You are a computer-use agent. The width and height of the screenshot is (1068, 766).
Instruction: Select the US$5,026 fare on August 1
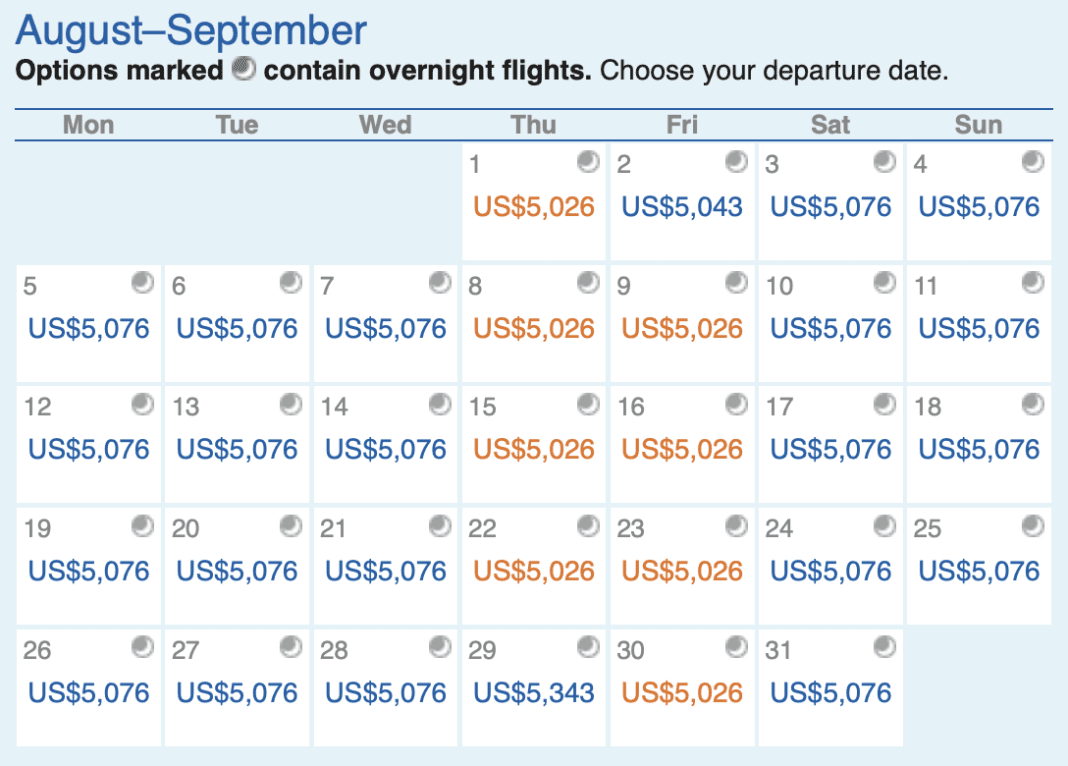(535, 206)
